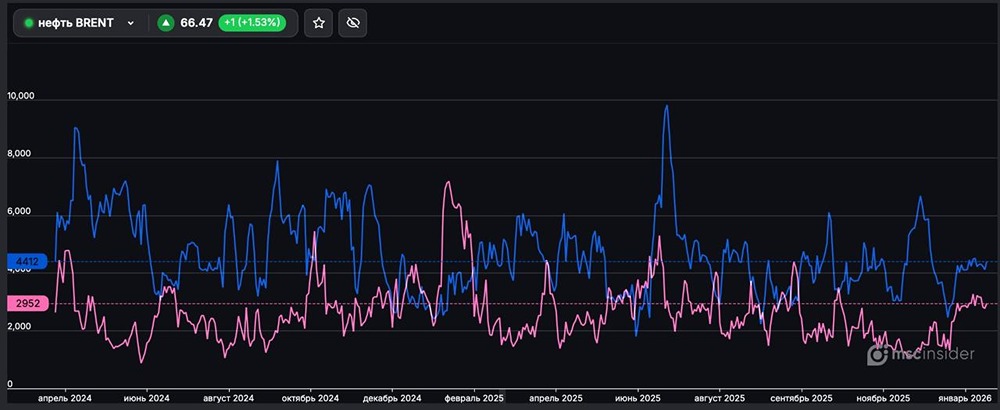Image resolution: width=1000 pixels, height=410 pixels.
Task: Click the crossed-out eye hide icon
Action: pyautogui.click(x=351, y=23)
